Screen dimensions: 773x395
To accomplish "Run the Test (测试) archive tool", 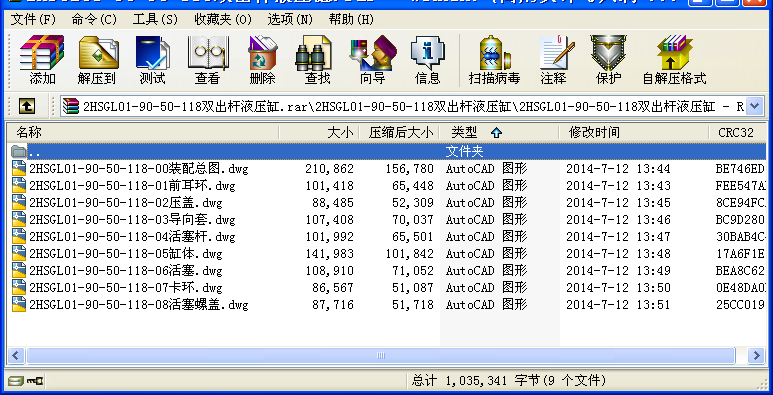I will coord(152,60).
